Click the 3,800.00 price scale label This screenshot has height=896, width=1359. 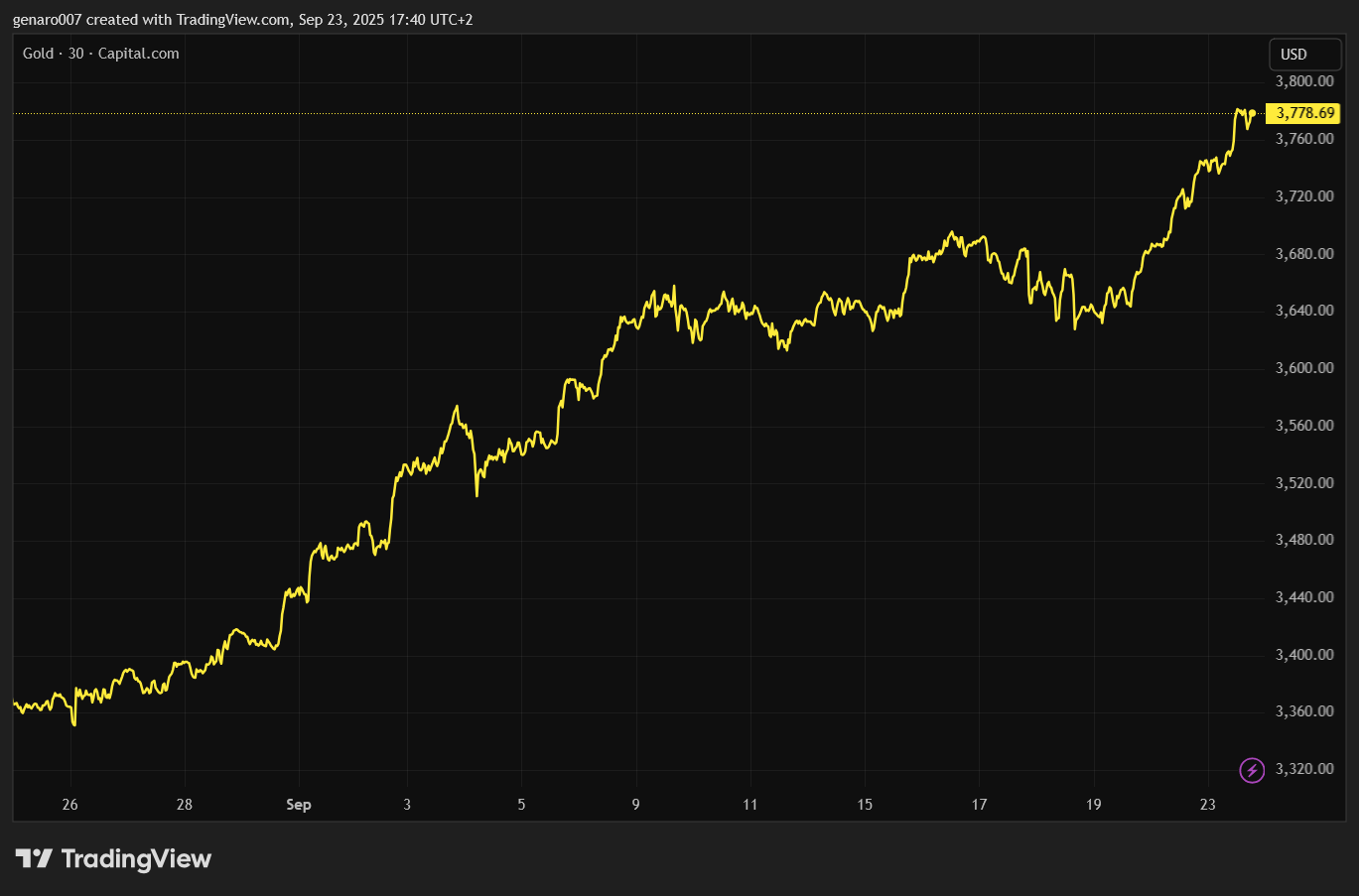pyautogui.click(x=1304, y=81)
